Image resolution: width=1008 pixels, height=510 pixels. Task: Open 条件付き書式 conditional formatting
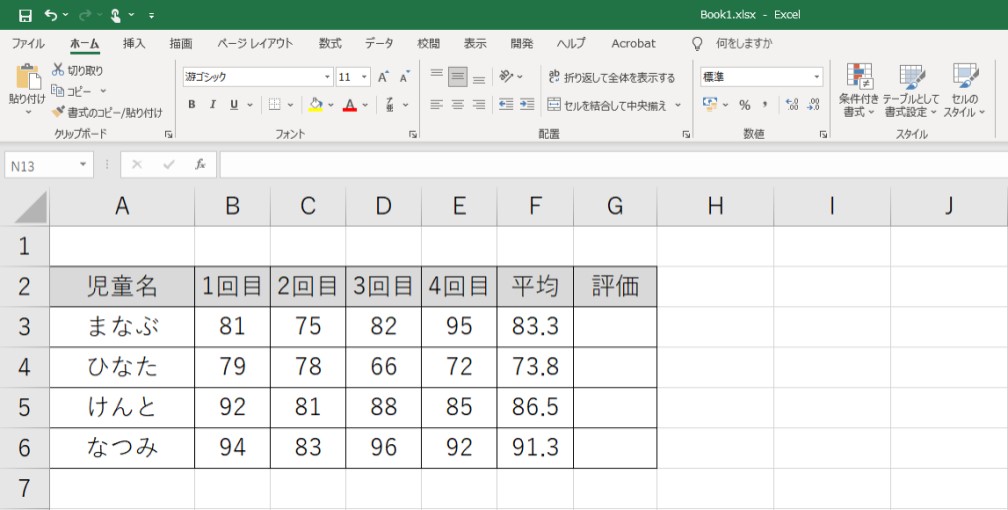coord(859,90)
